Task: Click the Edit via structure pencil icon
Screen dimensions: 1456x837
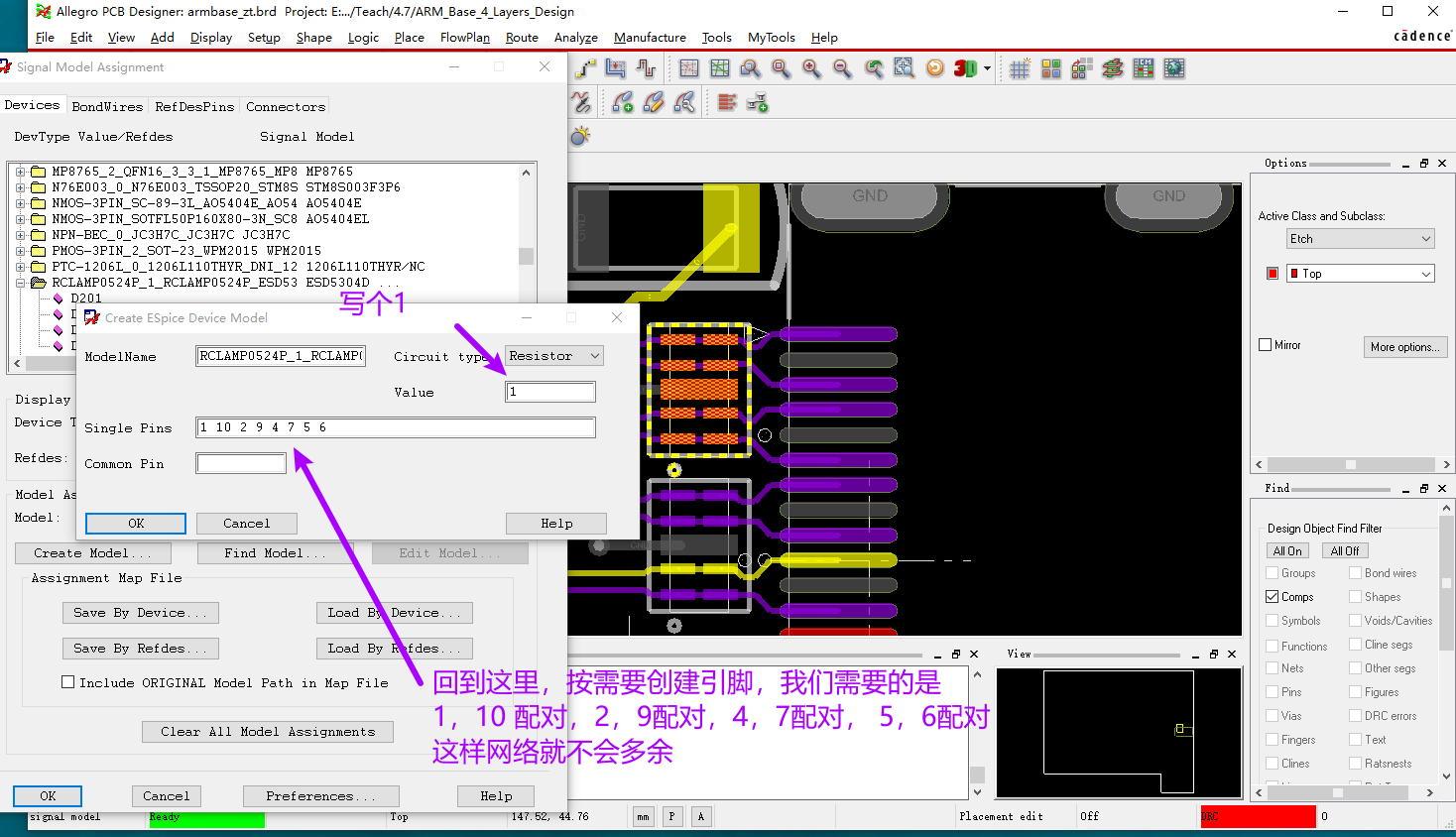Action: click(x=654, y=102)
